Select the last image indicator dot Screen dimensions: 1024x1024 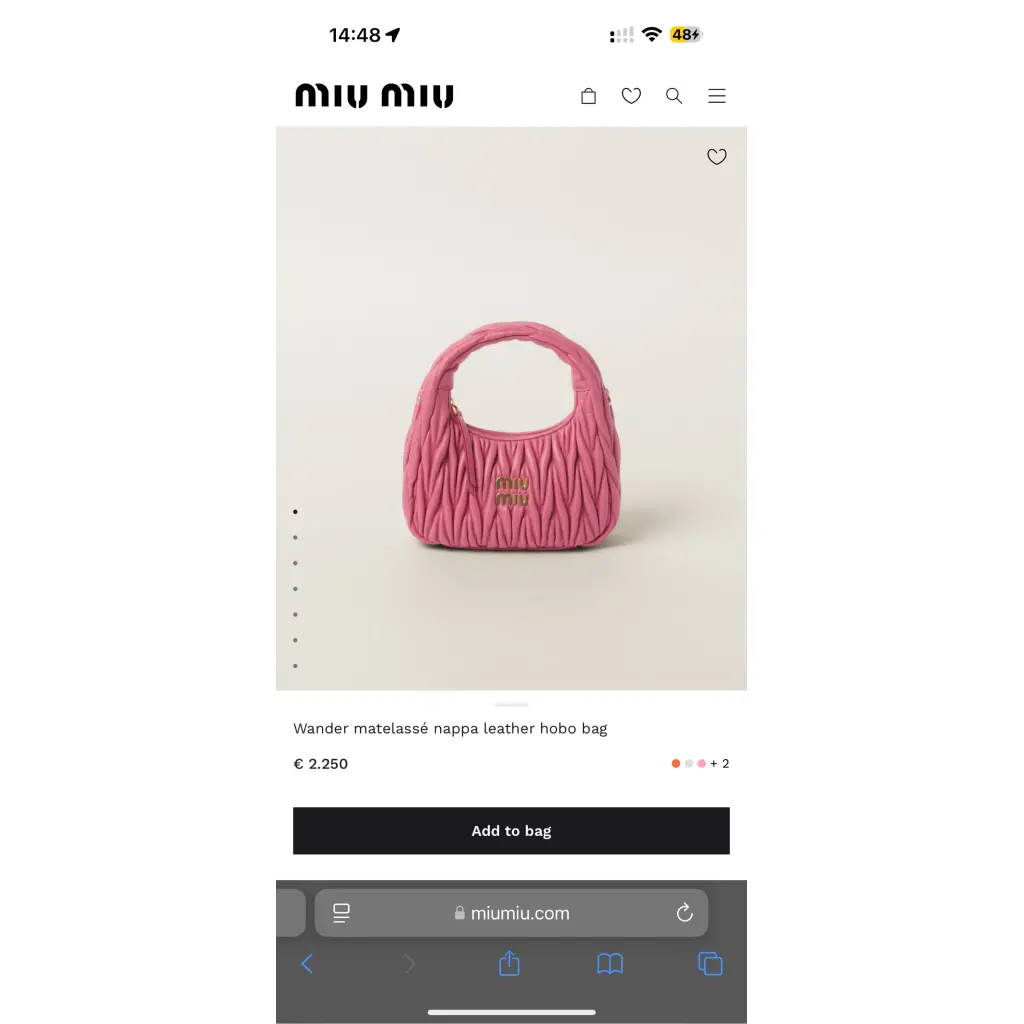(295, 666)
